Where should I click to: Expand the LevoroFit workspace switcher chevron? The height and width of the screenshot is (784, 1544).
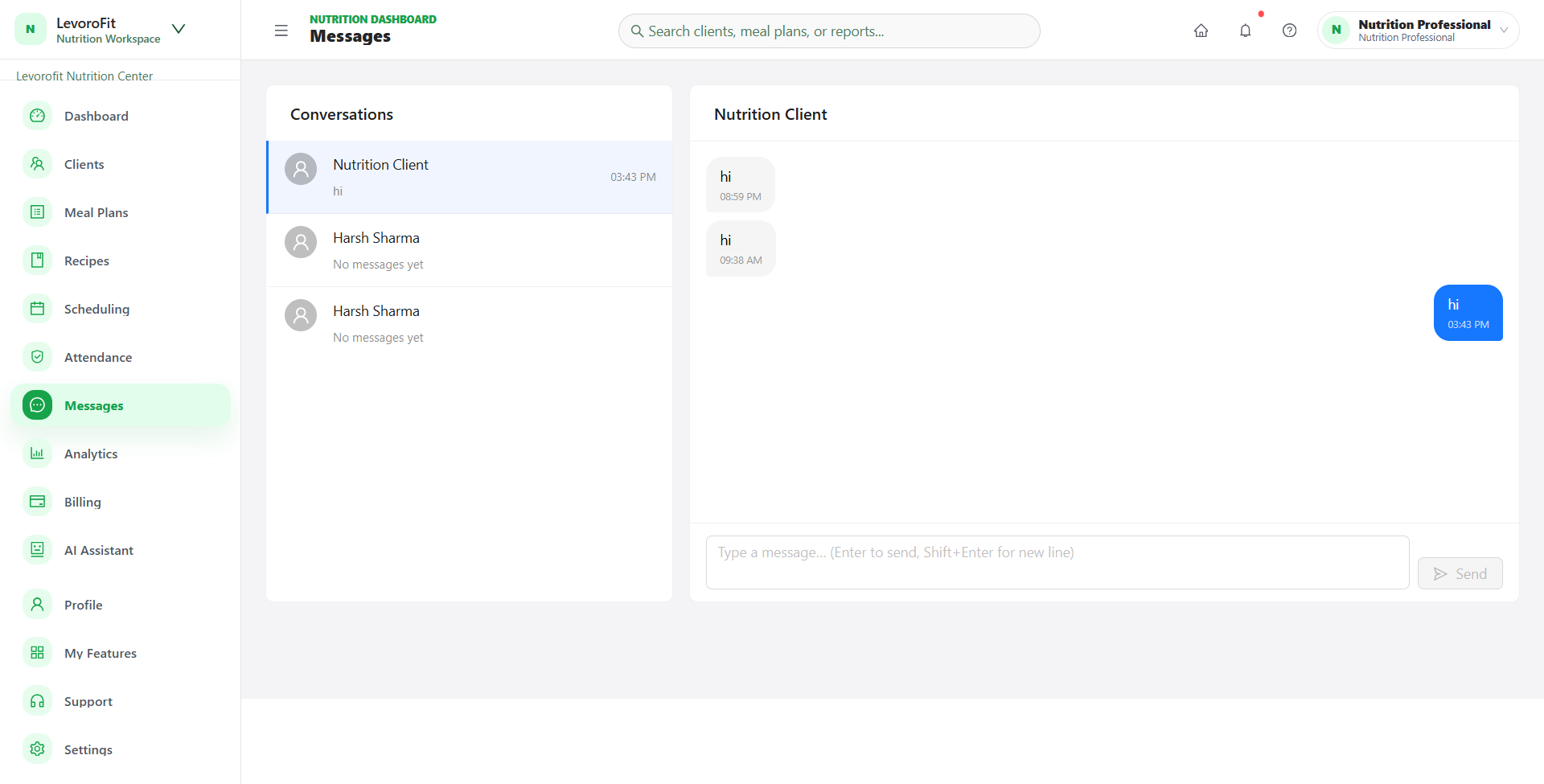coord(179,29)
